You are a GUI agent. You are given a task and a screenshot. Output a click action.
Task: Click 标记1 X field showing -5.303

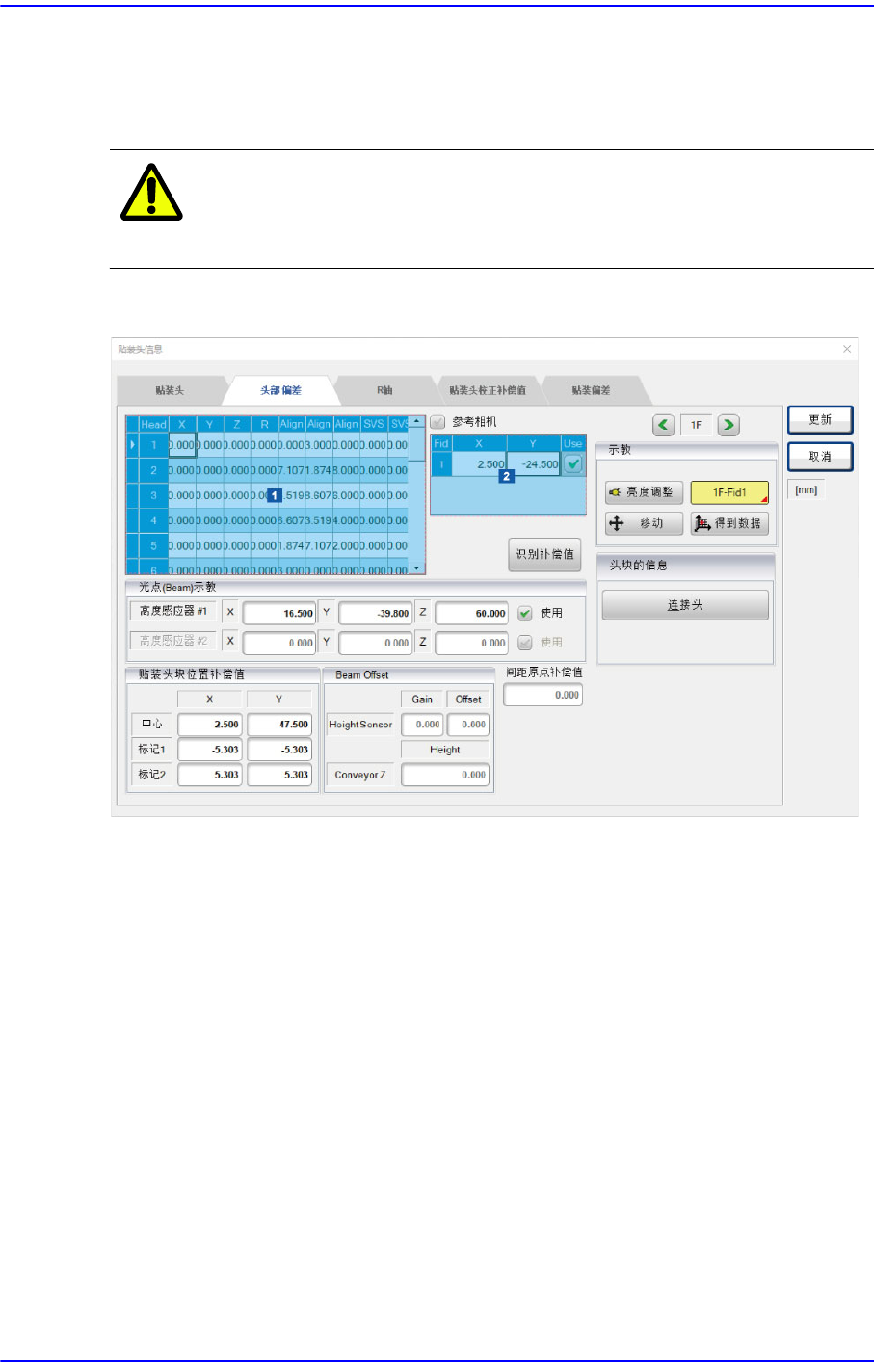click(x=210, y=750)
